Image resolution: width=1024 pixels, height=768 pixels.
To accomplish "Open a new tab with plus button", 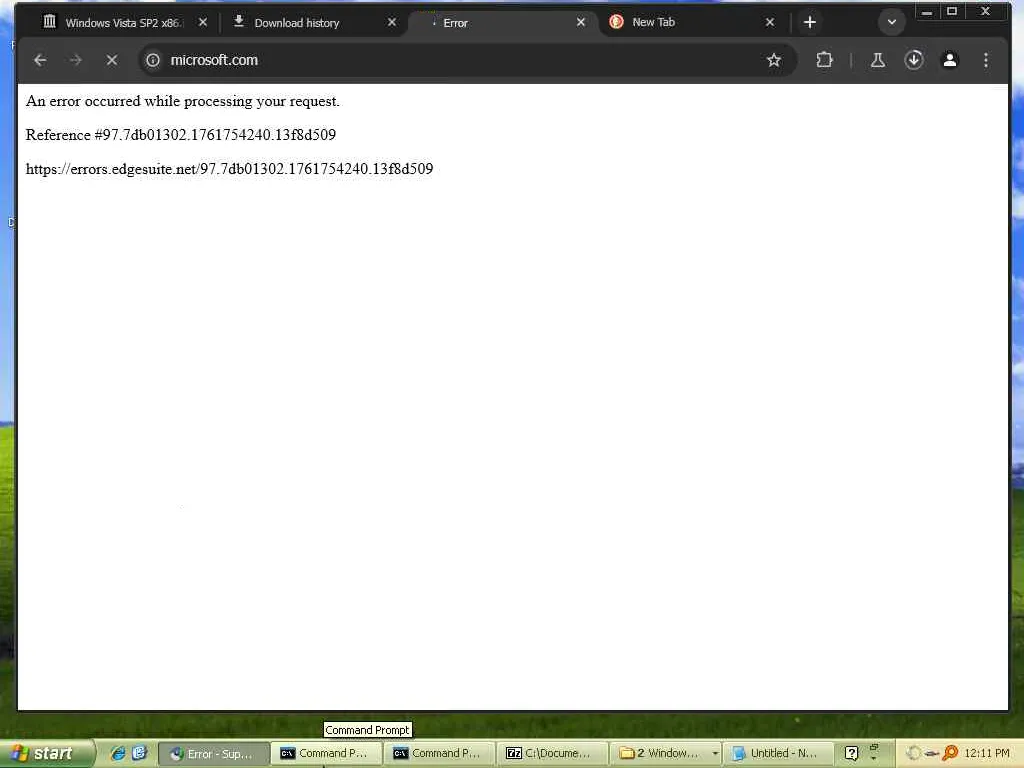I will click(x=810, y=22).
